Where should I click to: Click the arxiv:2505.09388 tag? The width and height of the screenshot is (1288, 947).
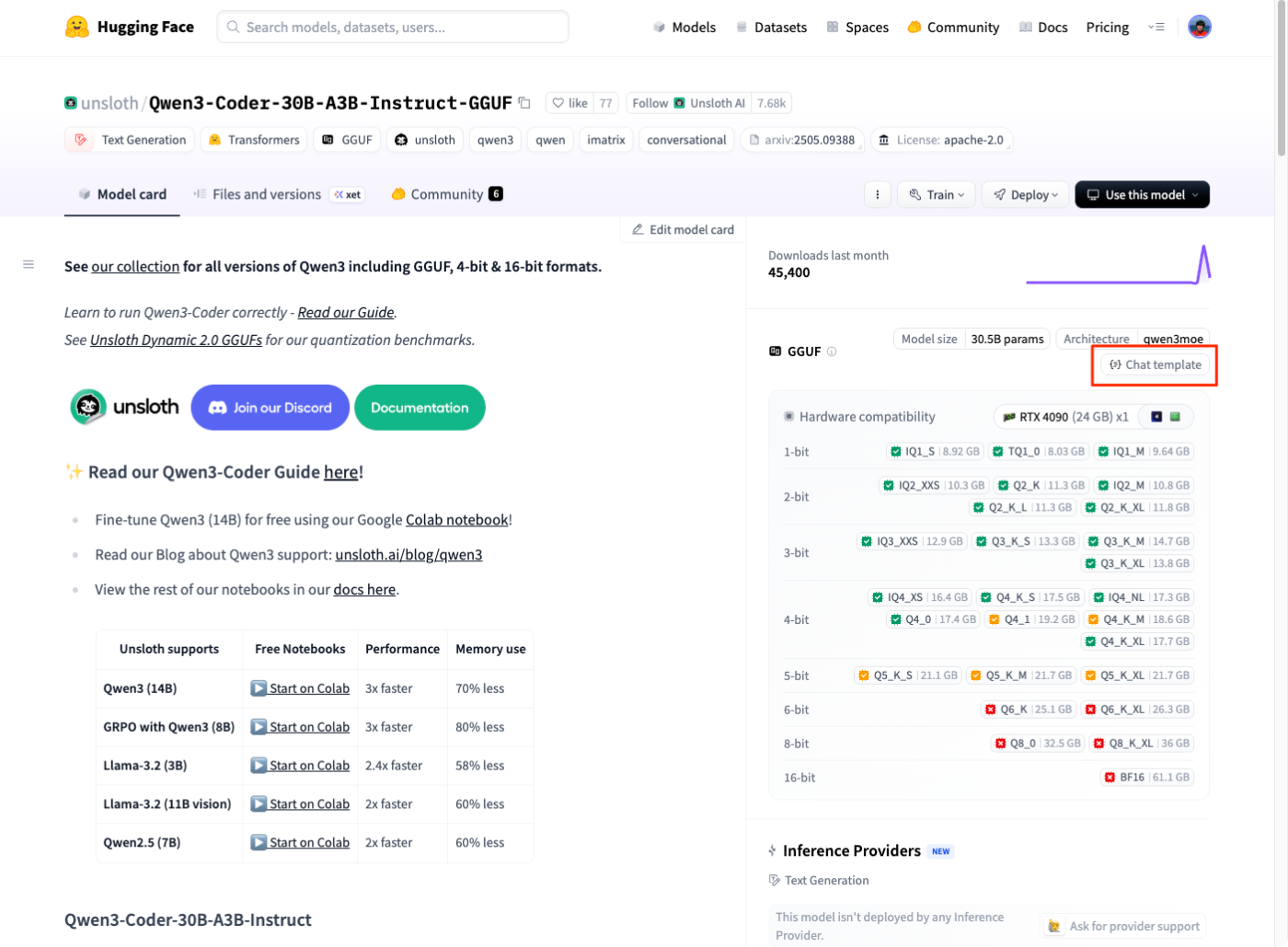coord(802,140)
